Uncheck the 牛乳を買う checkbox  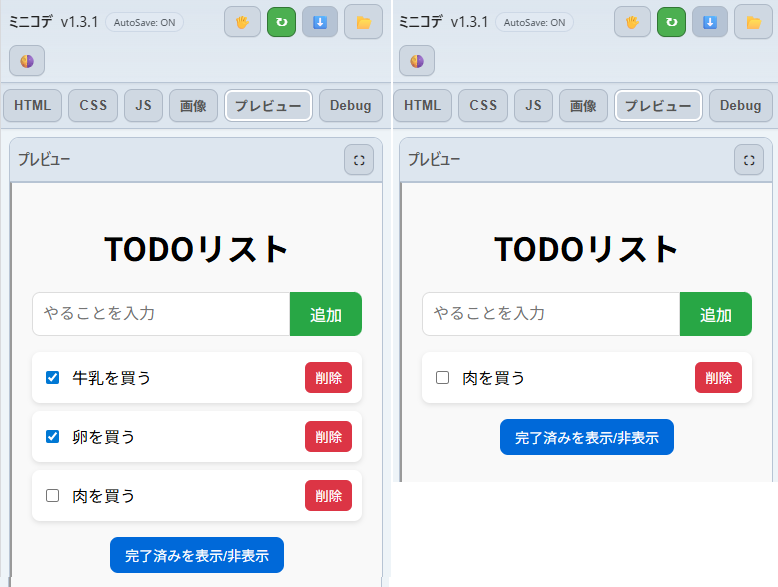[53, 378]
